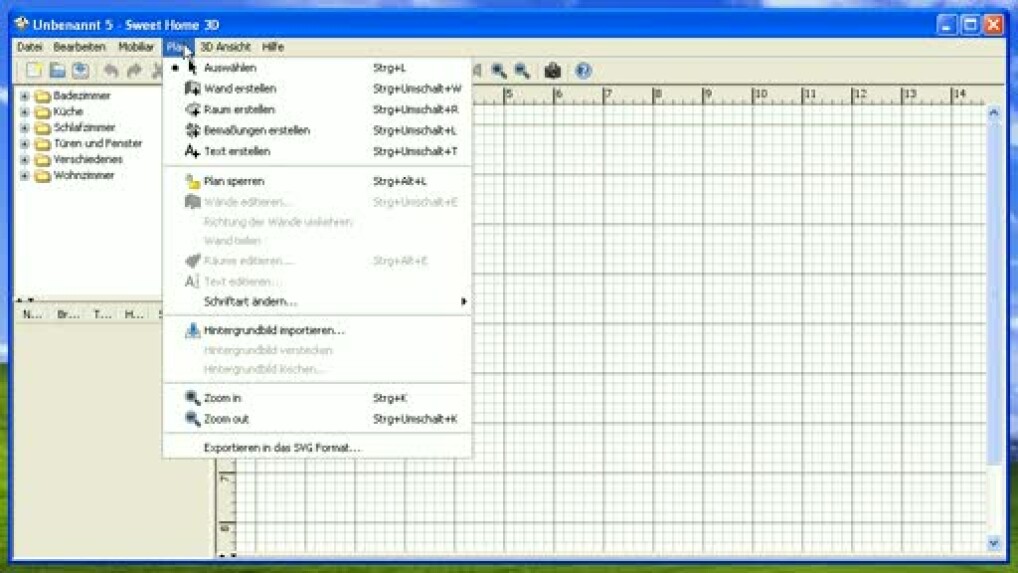Open help with the blue question mark icon
The image size is (1018, 573).
583,71
